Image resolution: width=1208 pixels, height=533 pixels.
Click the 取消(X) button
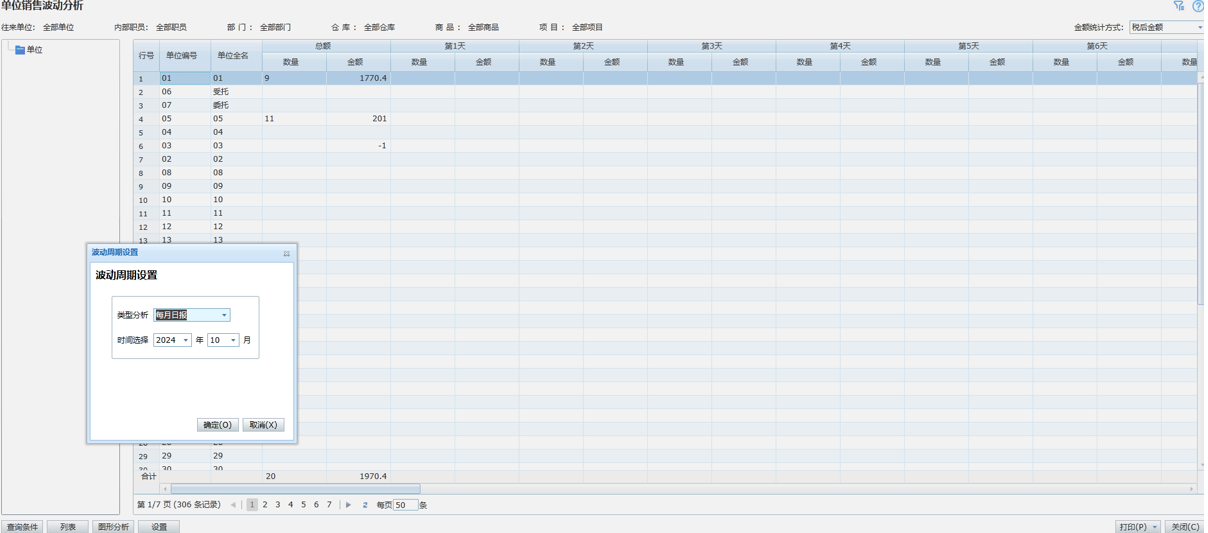[x=263, y=425]
